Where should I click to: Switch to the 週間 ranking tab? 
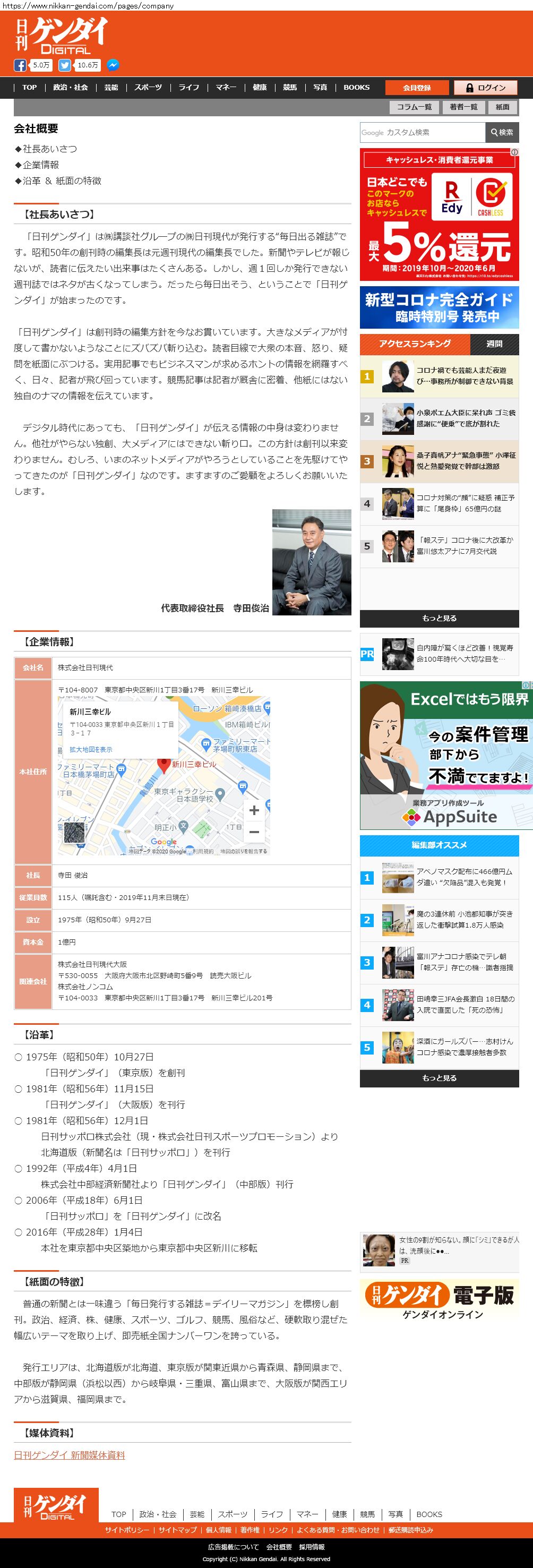(x=494, y=344)
